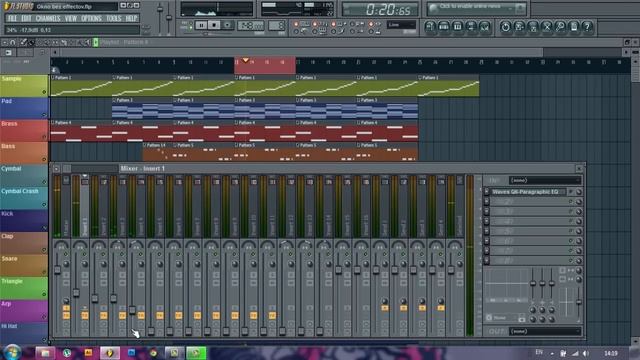Screen dimensions: 640x360
Task: Open the question mark help icon
Action: (587, 27)
